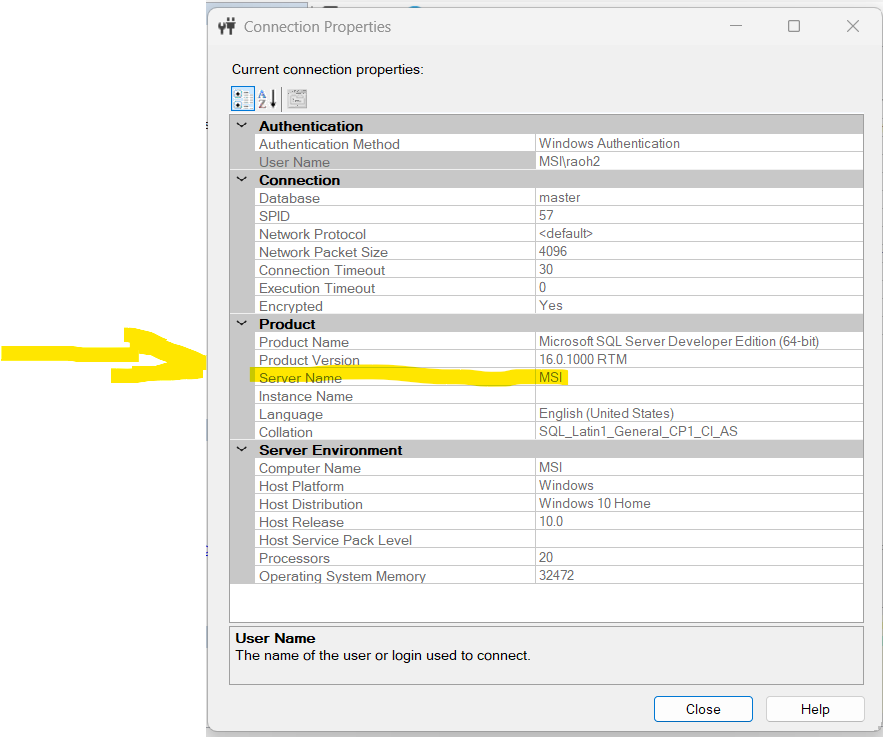Screen dimensions: 883x737
Task: Open Help for connection properties
Action: [x=814, y=709]
